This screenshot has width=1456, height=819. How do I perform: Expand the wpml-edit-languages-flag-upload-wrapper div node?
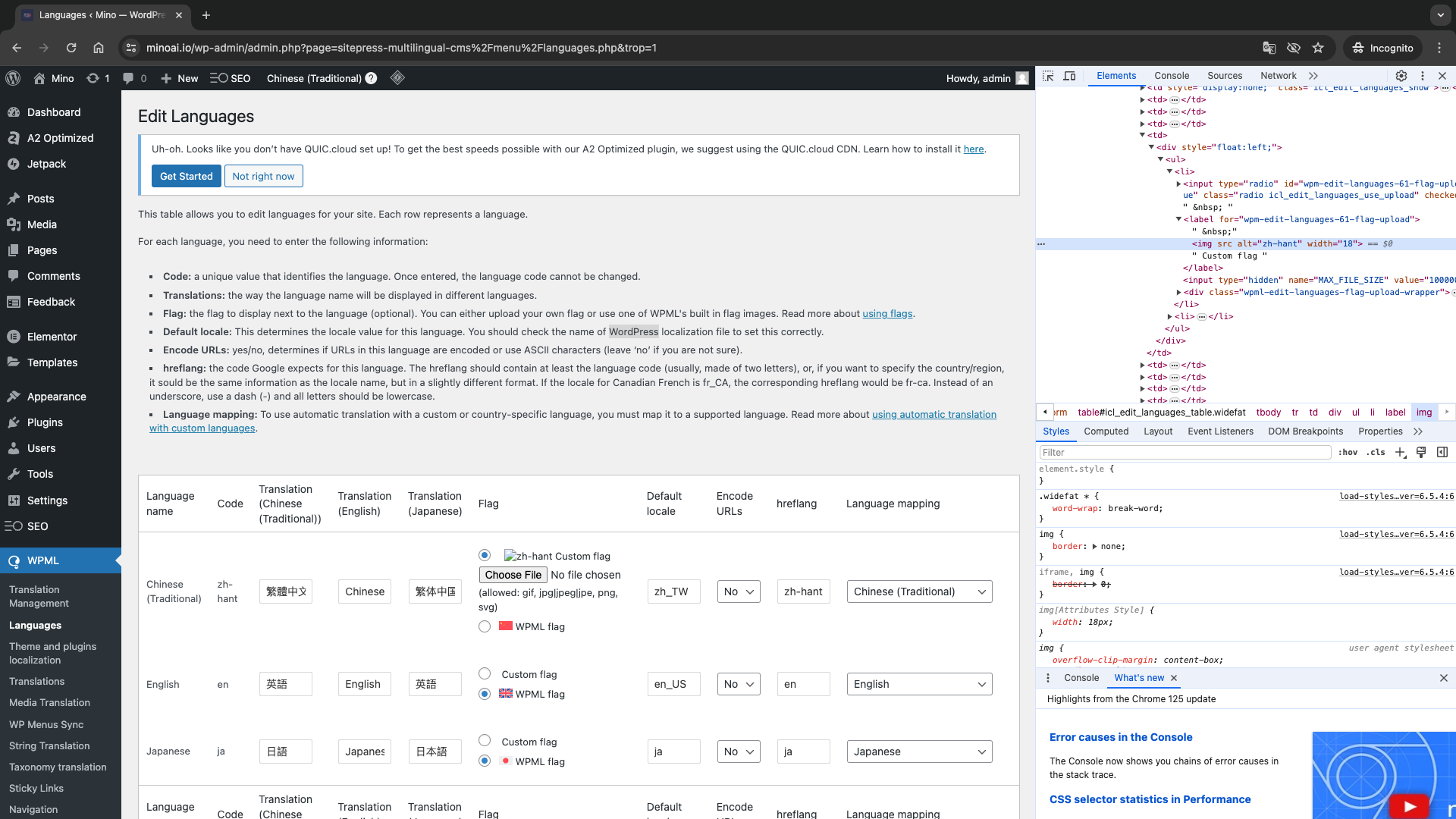[x=1179, y=293]
